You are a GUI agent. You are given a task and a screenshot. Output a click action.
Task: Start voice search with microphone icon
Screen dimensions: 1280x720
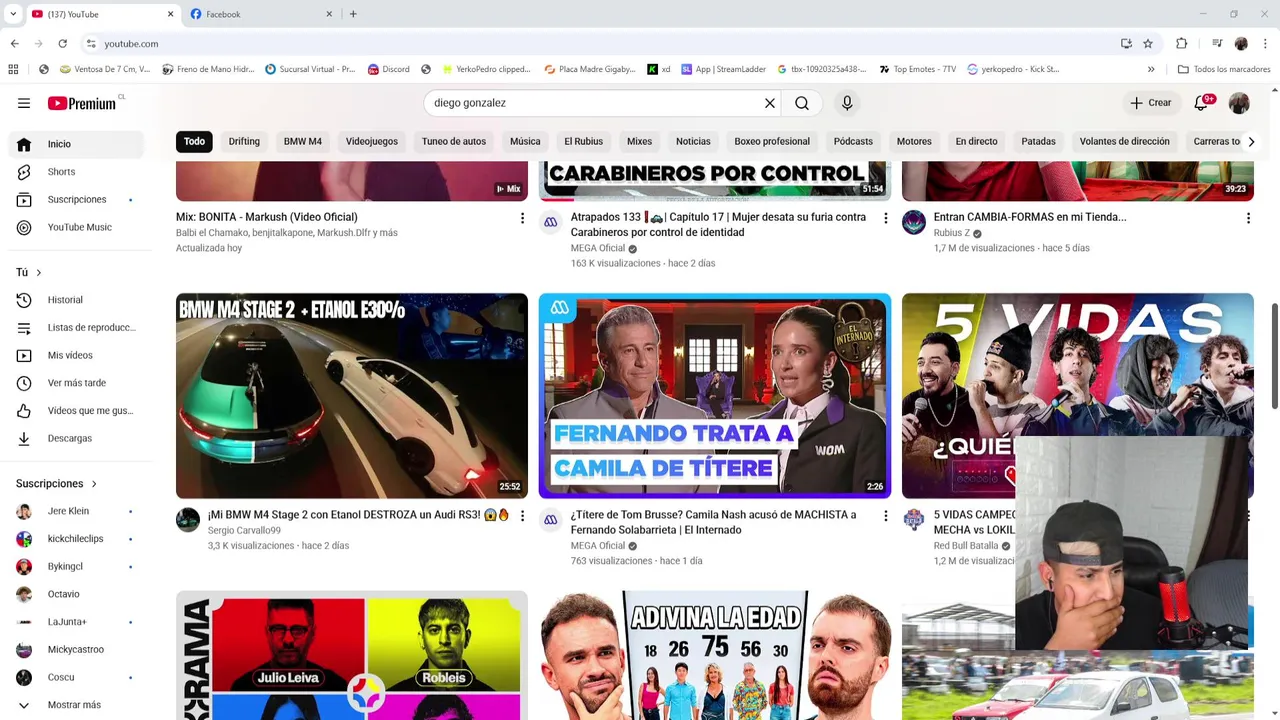click(847, 103)
